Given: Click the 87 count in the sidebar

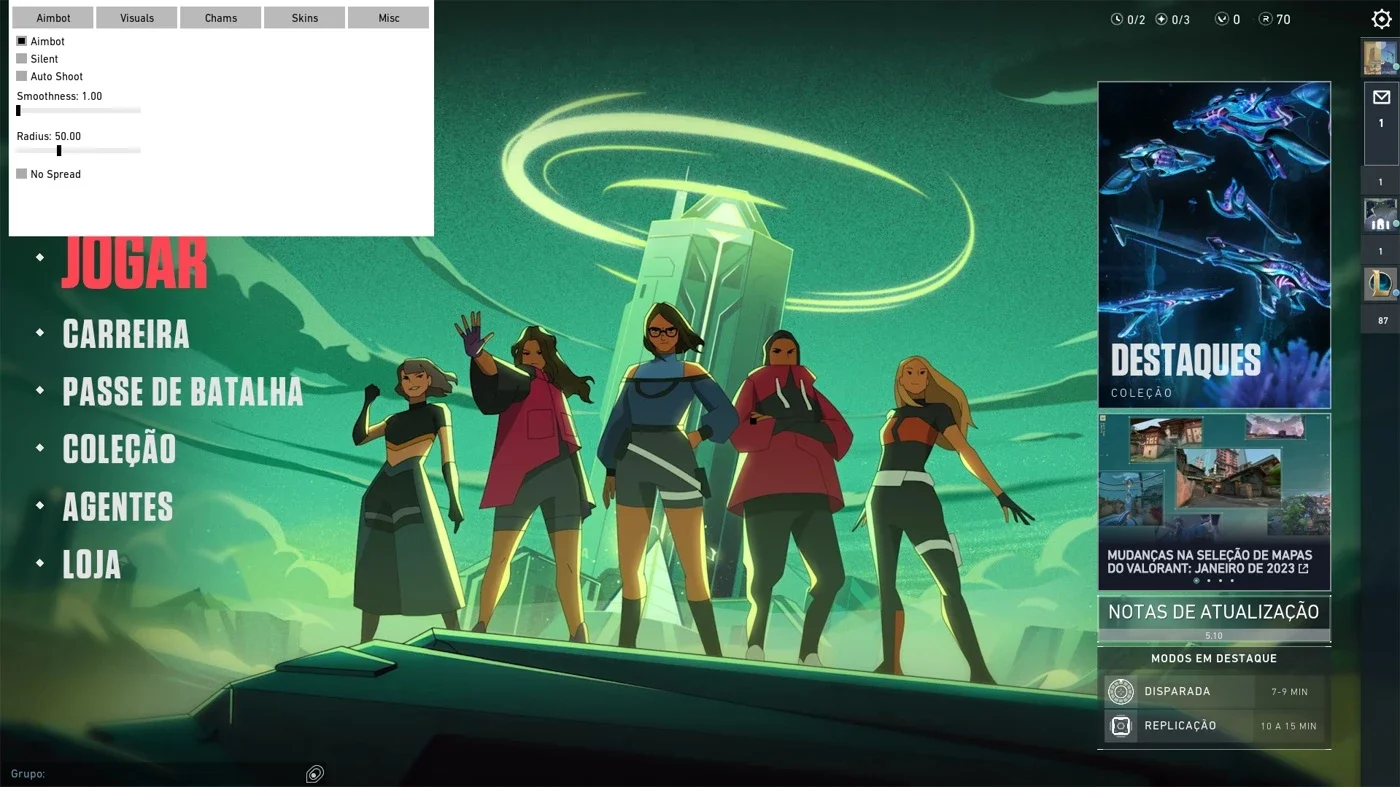Looking at the screenshot, I should [1383, 321].
